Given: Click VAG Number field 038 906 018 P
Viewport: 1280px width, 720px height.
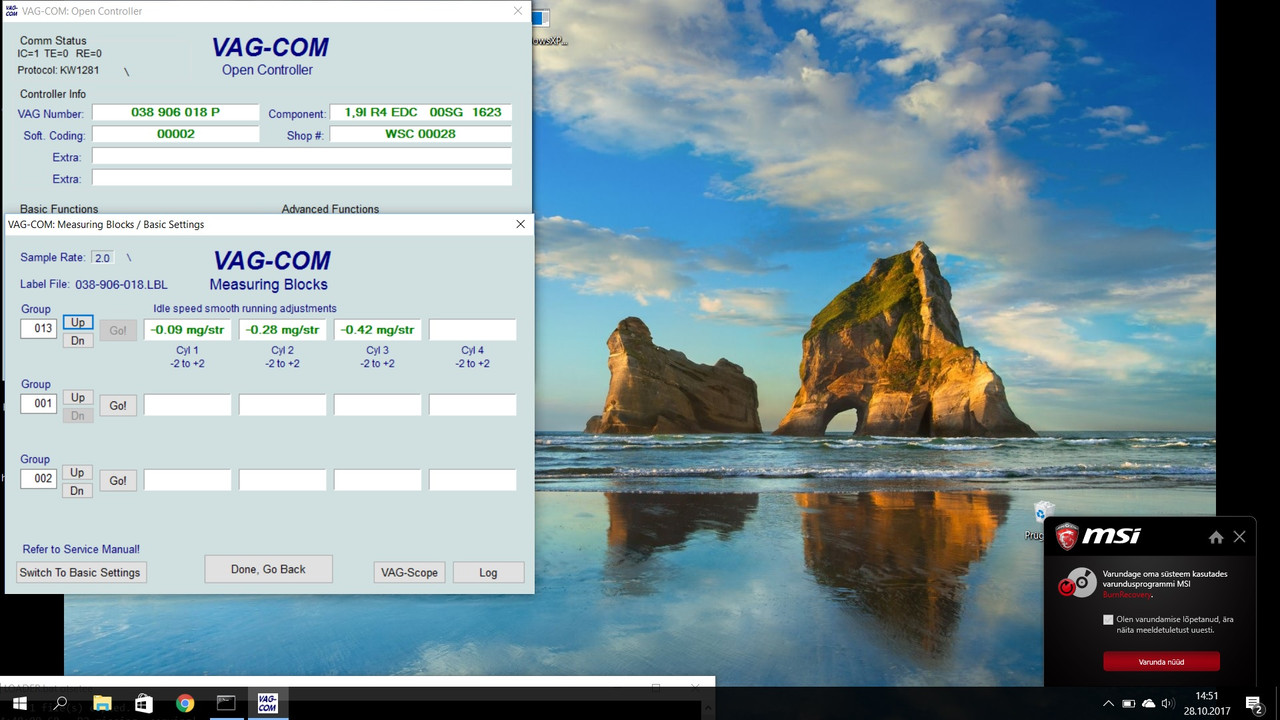Looking at the screenshot, I should click(175, 113).
